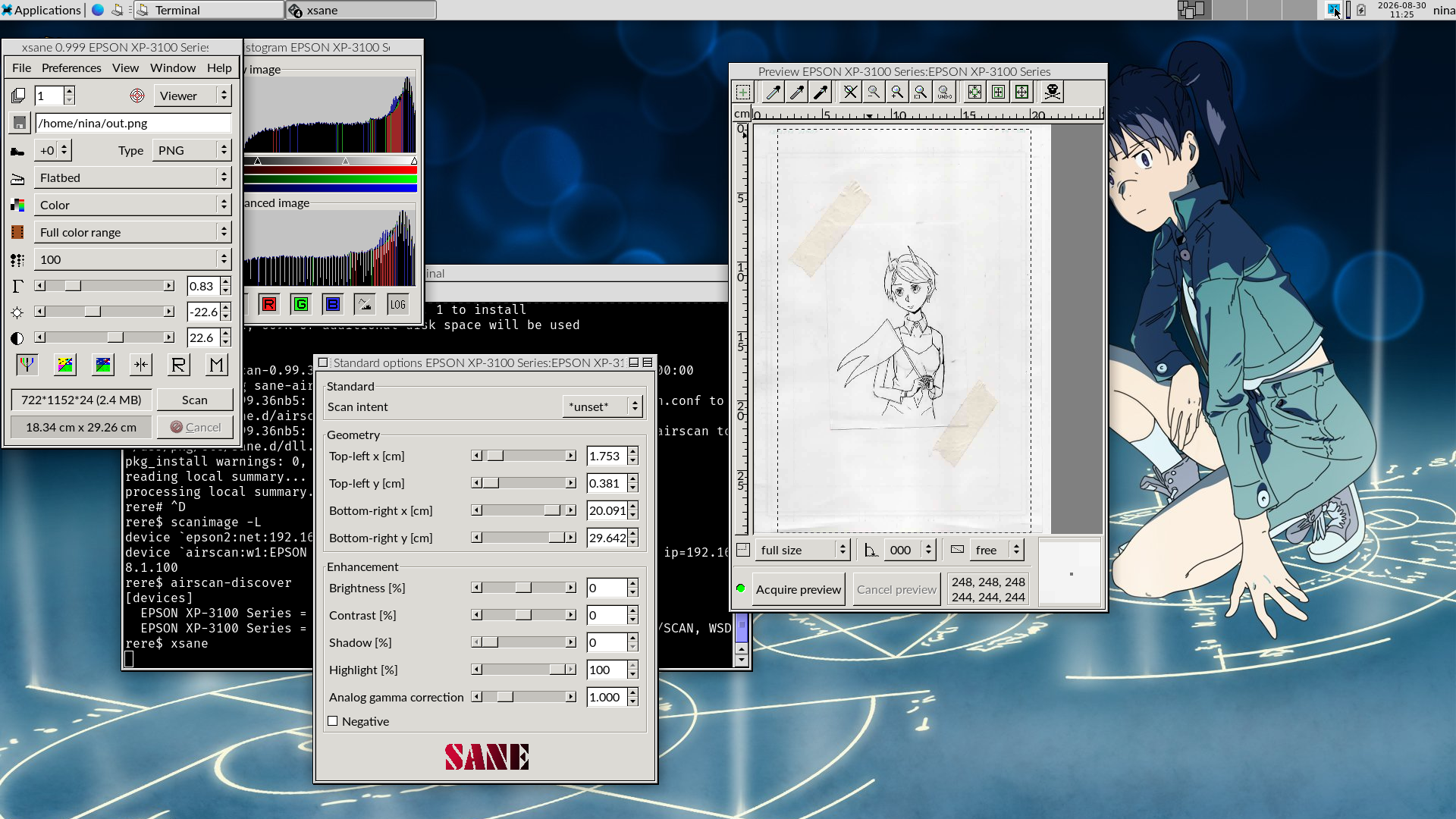Open the View menu

pyautogui.click(x=126, y=67)
